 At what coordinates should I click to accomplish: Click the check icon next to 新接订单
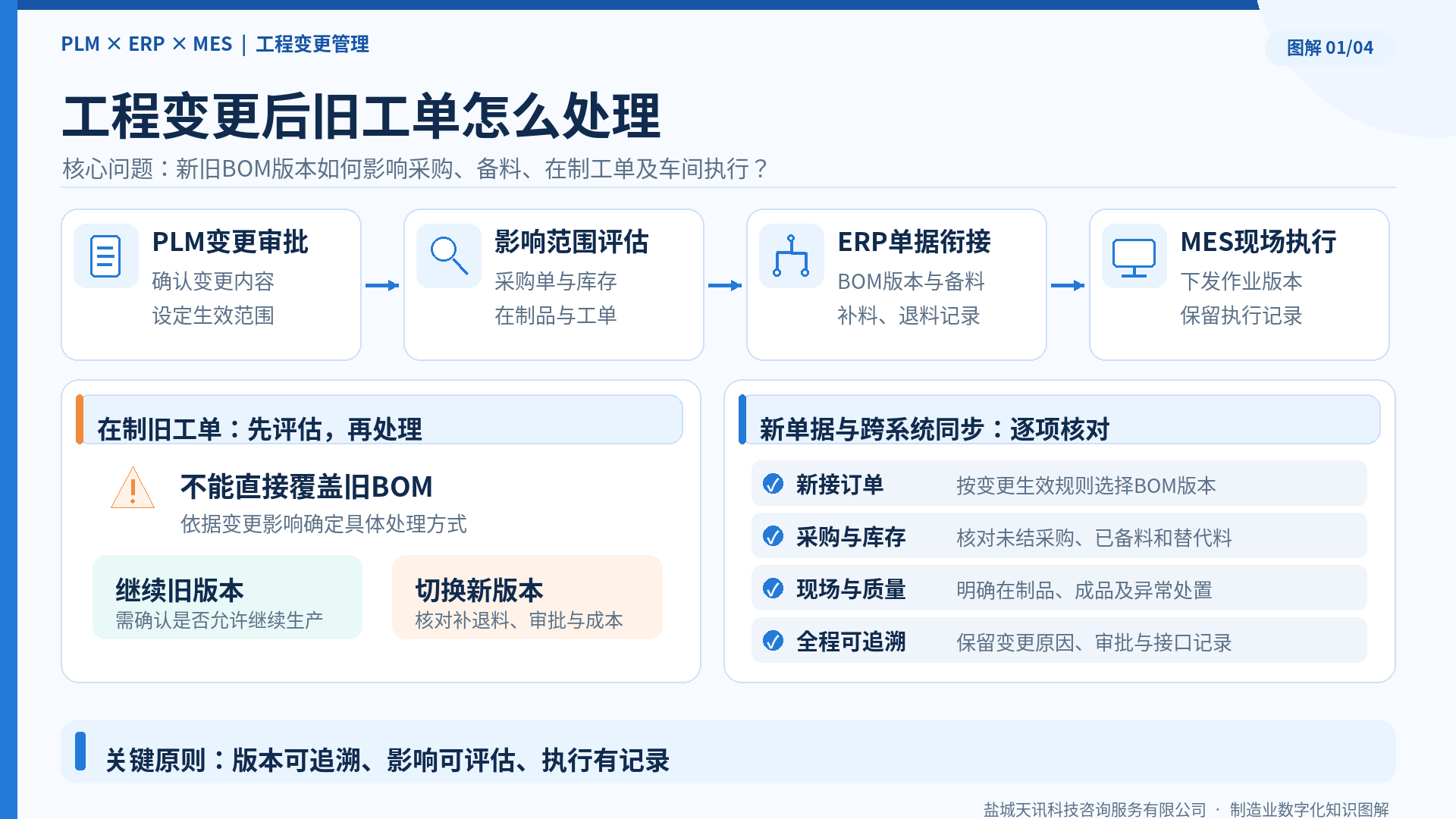[x=773, y=484]
